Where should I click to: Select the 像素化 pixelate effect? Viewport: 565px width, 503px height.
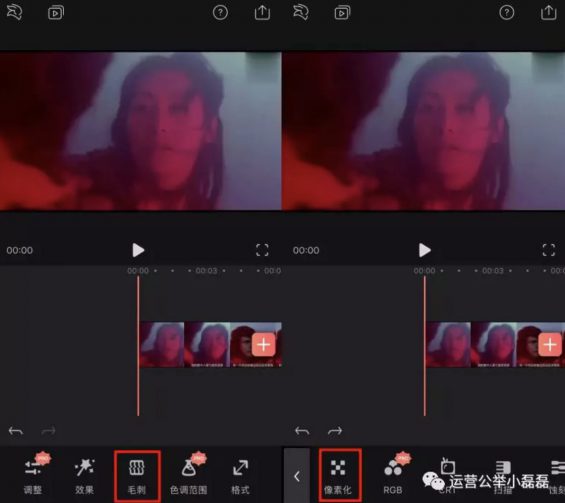tap(338, 476)
